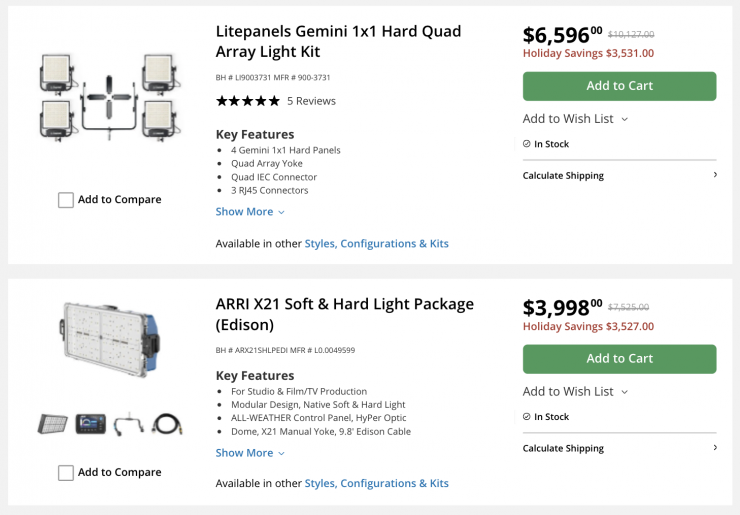This screenshot has width=740, height=515.
Task: Open Add to Wish List dropdown for Litepanels
Action: click(575, 119)
